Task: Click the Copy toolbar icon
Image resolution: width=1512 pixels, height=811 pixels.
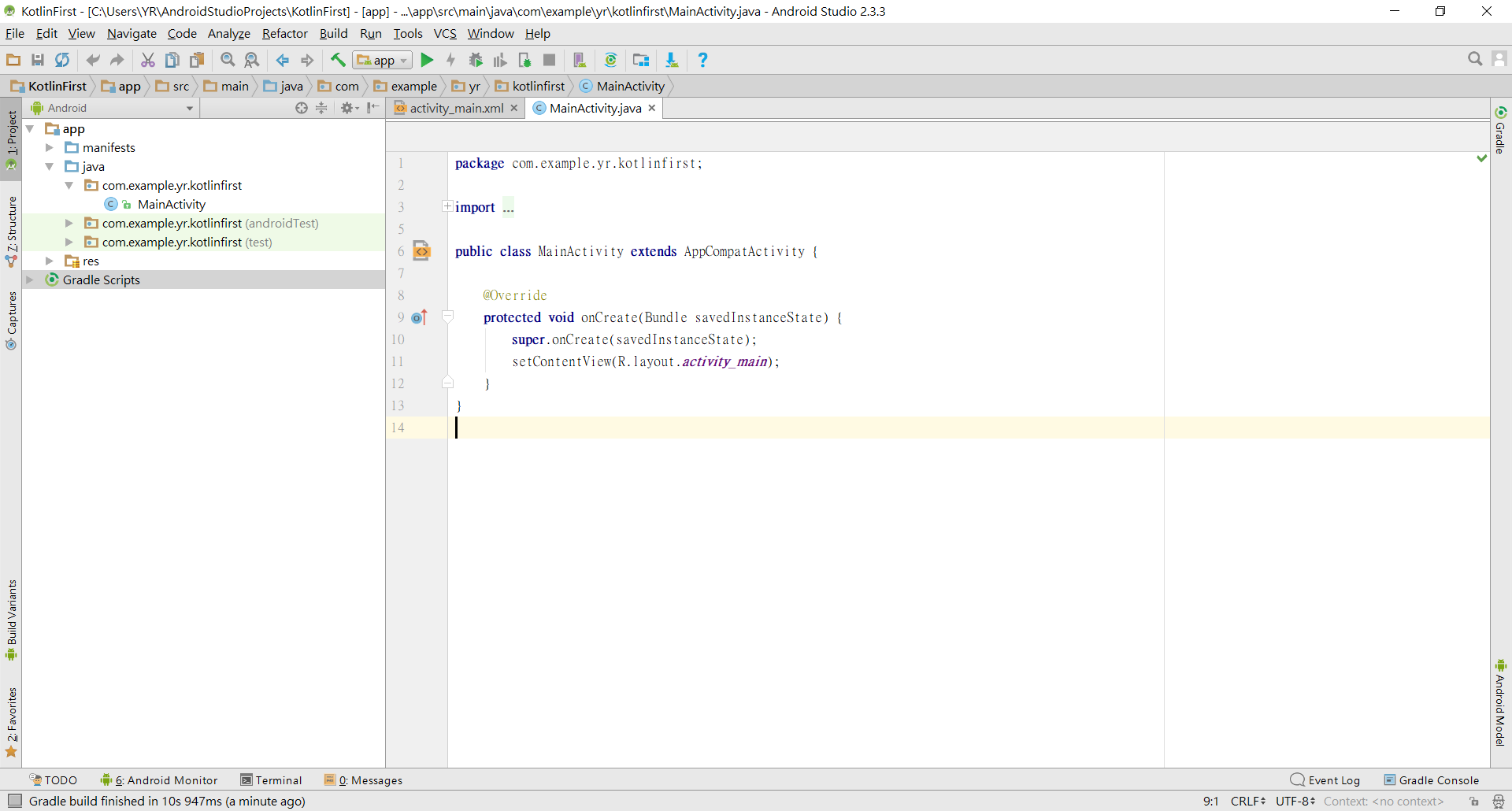Action: [x=172, y=60]
